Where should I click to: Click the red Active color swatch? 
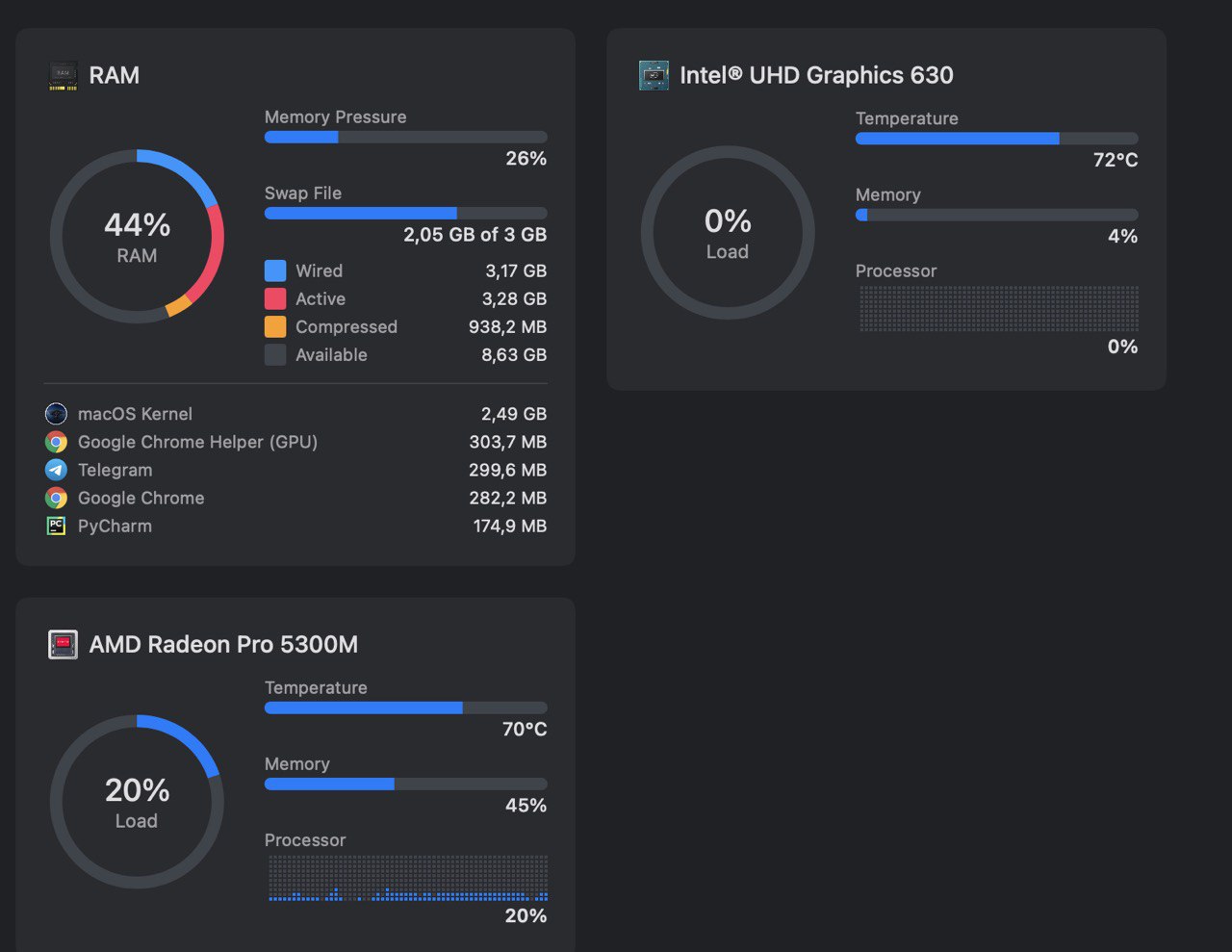tap(275, 298)
